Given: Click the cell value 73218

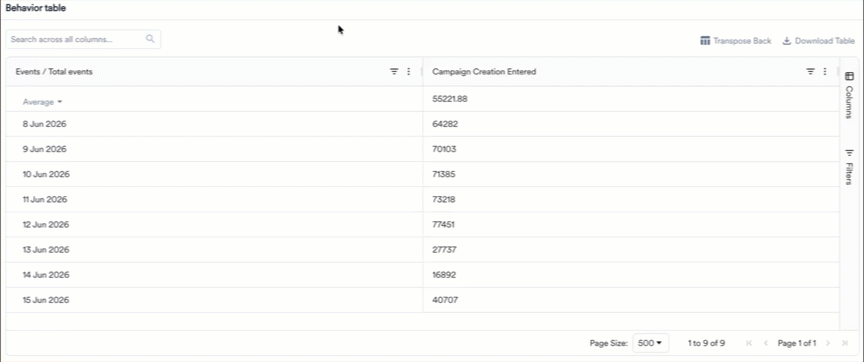Looking at the screenshot, I should point(444,199).
